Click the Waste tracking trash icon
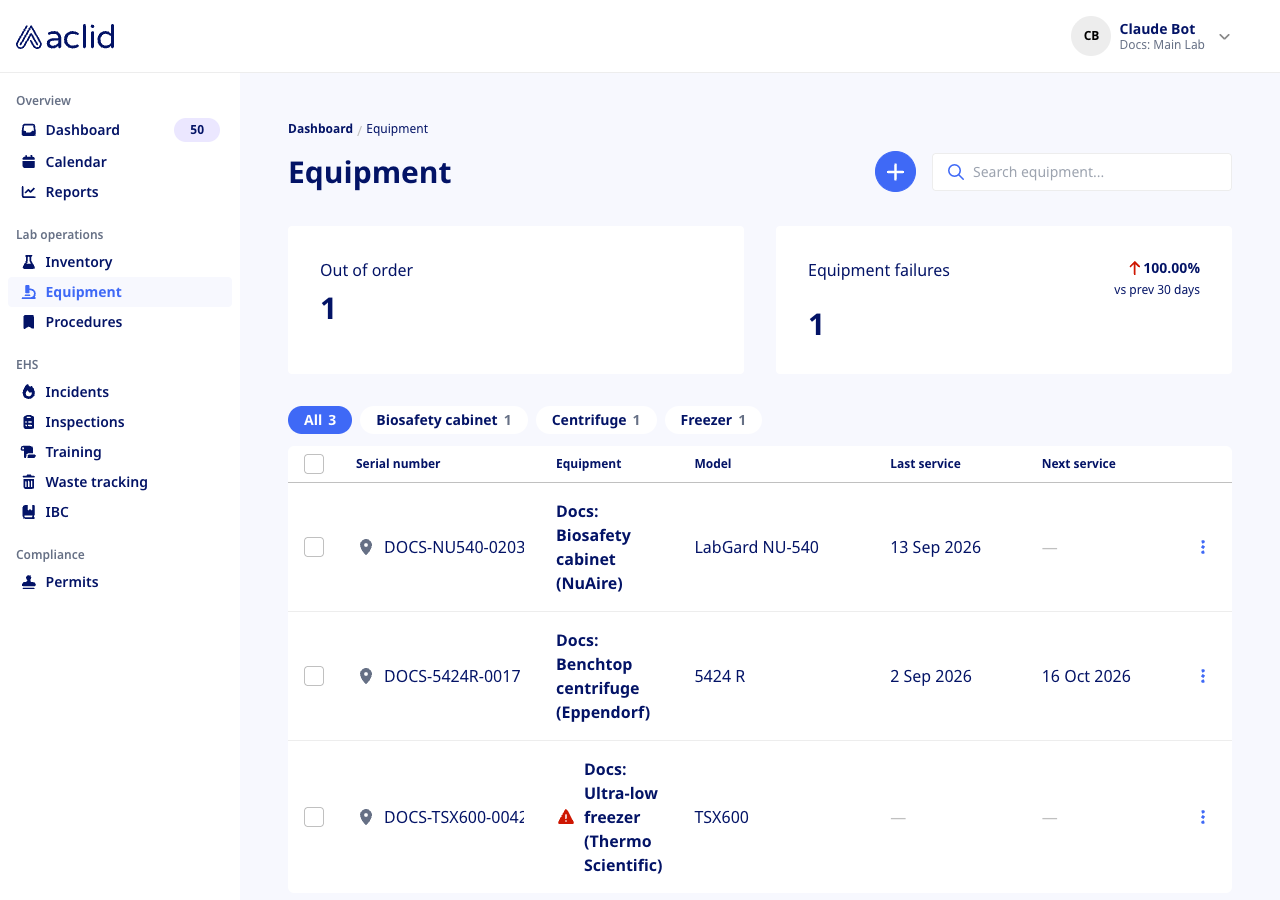The width and height of the screenshot is (1280, 900). point(29,482)
